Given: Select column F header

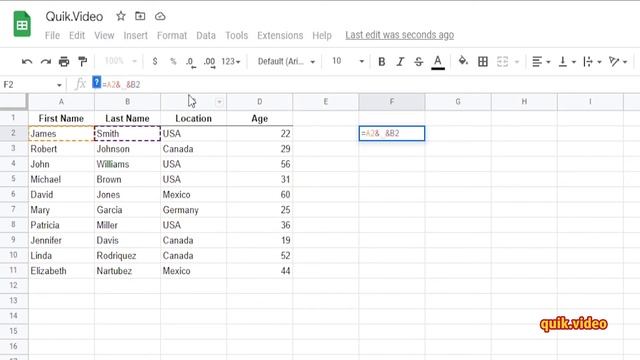Looking at the screenshot, I should tap(392, 102).
